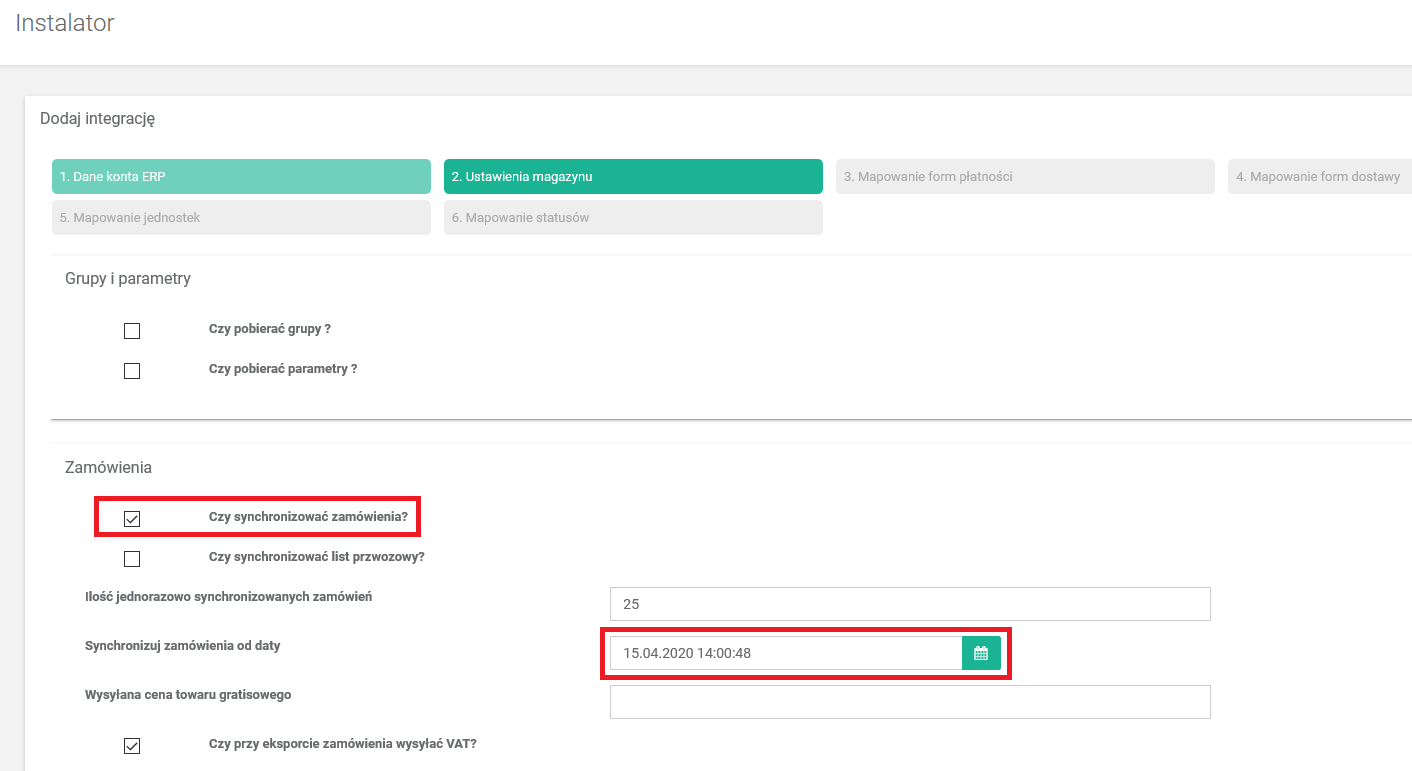Uncheck 'Czy synchronizować zamówienia' checkbox
The height and width of the screenshot is (771, 1412).
tap(132, 519)
